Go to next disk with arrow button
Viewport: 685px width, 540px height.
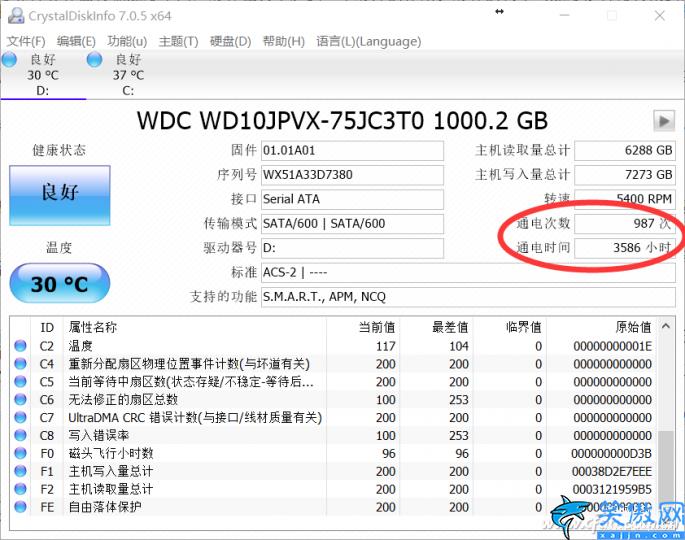click(664, 121)
